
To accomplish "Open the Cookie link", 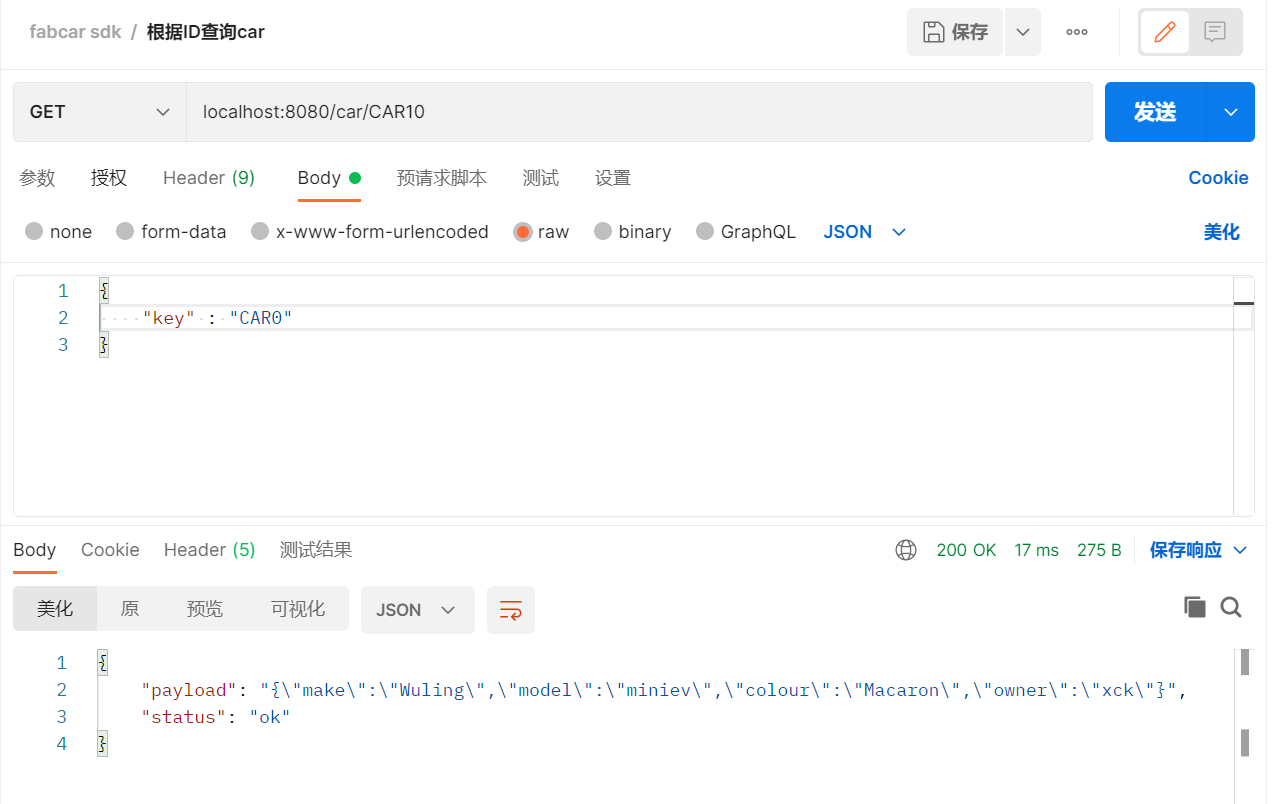I will tap(1218, 177).
